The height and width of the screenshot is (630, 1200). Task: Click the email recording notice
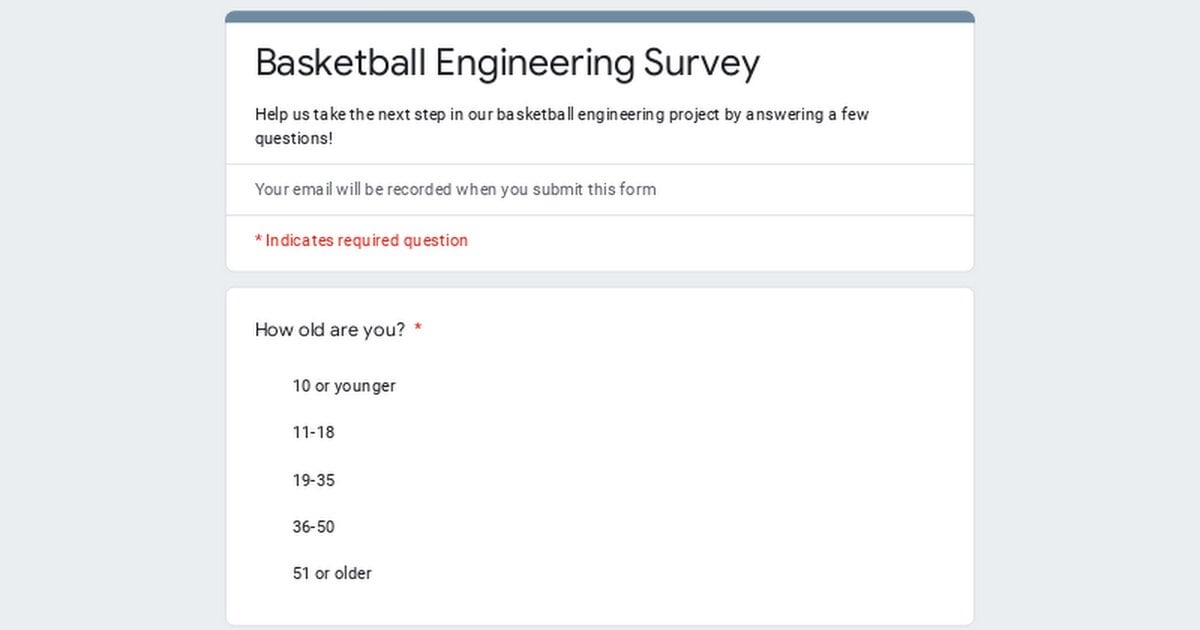(456, 189)
